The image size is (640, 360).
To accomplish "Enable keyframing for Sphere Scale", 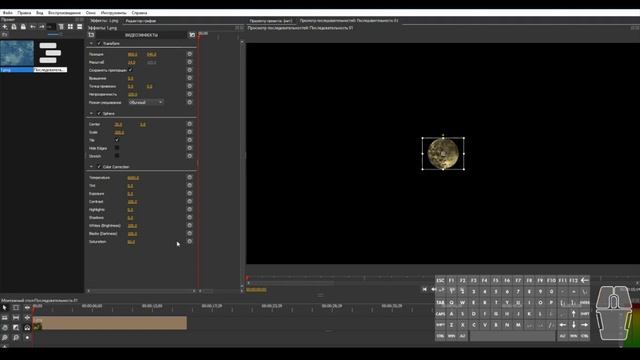I will 189,132.
